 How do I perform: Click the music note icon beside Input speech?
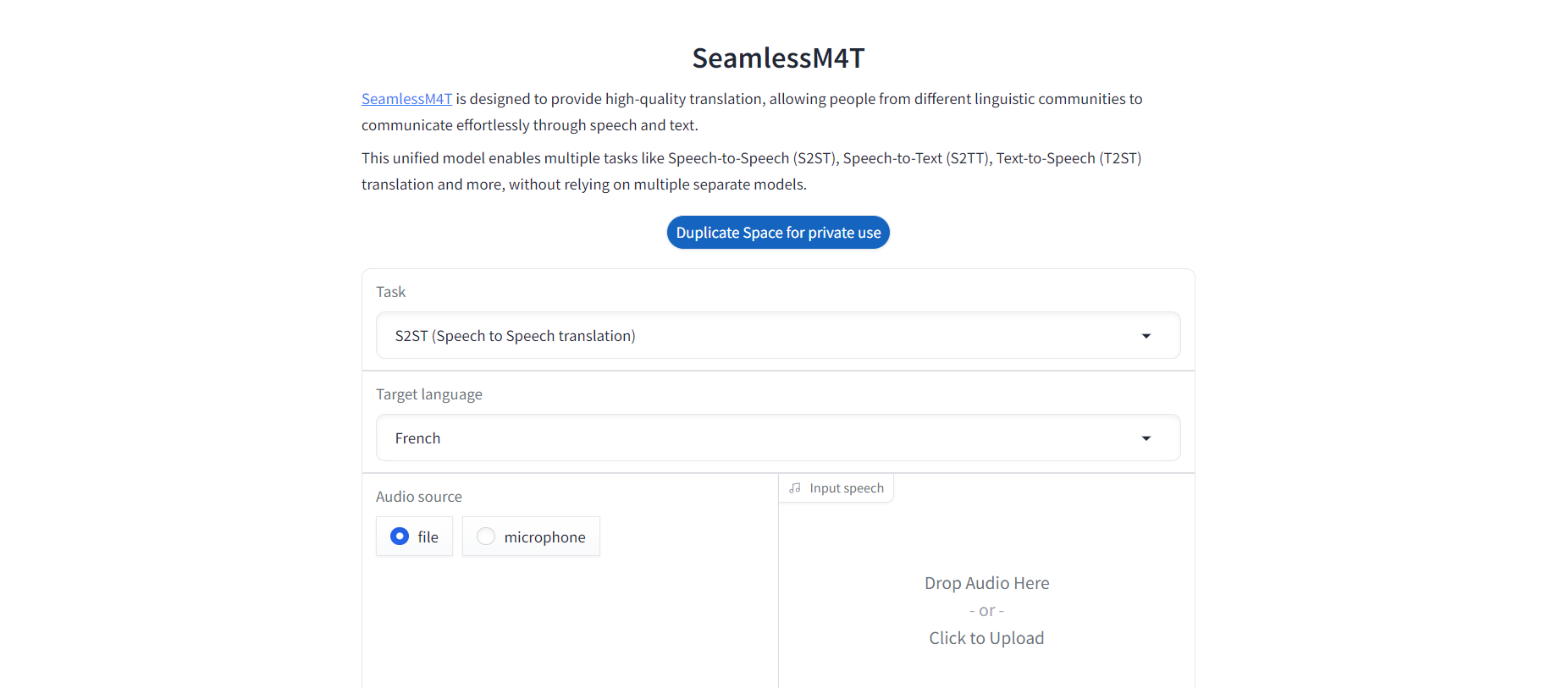tap(794, 487)
